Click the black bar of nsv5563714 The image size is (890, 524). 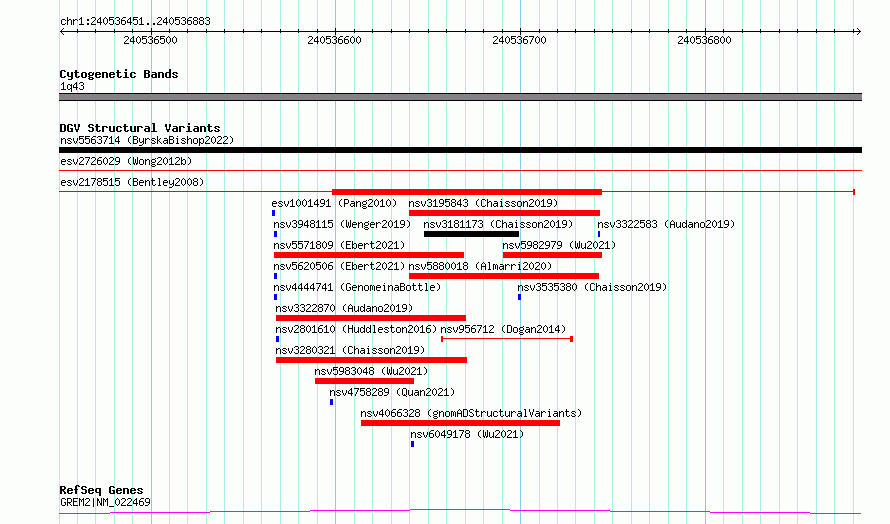(x=460, y=150)
